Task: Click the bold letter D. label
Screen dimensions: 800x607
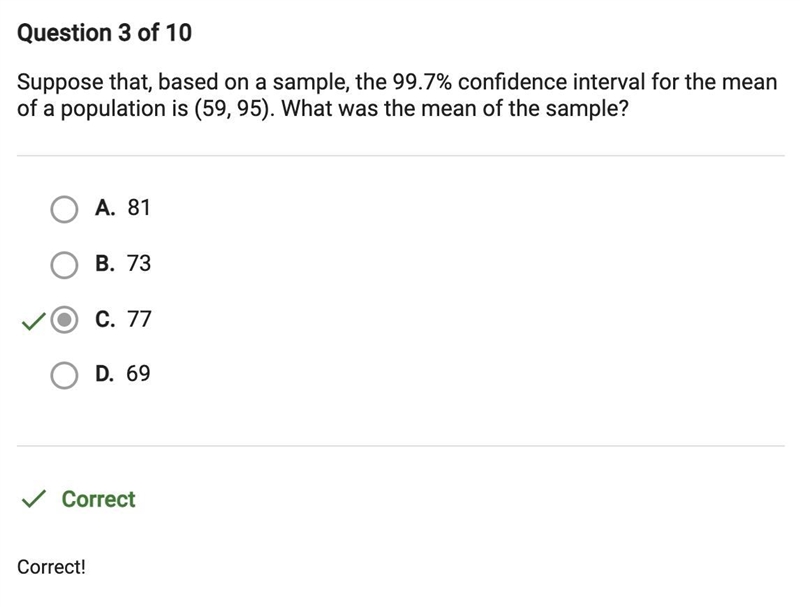Action: pyautogui.click(x=105, y=374)
